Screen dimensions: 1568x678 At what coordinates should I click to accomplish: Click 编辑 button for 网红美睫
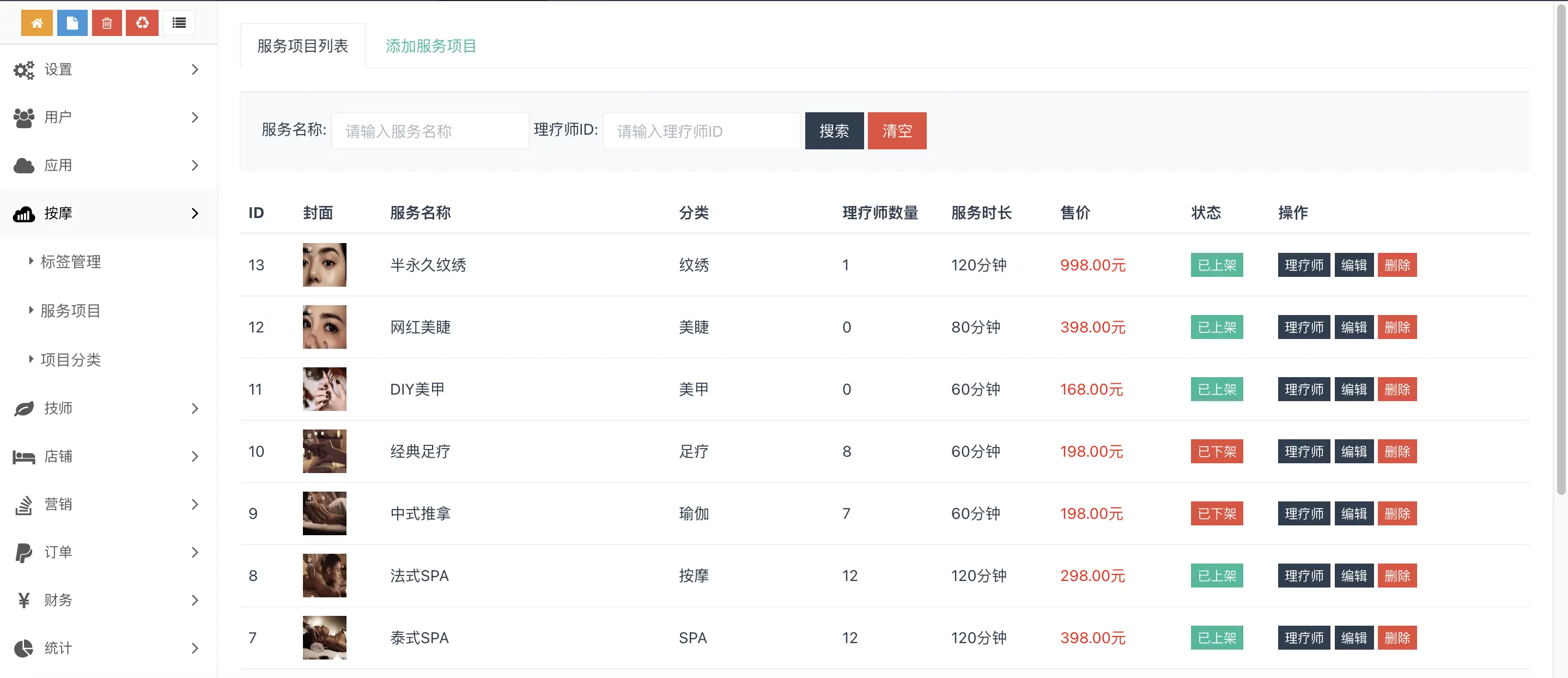1354,327
